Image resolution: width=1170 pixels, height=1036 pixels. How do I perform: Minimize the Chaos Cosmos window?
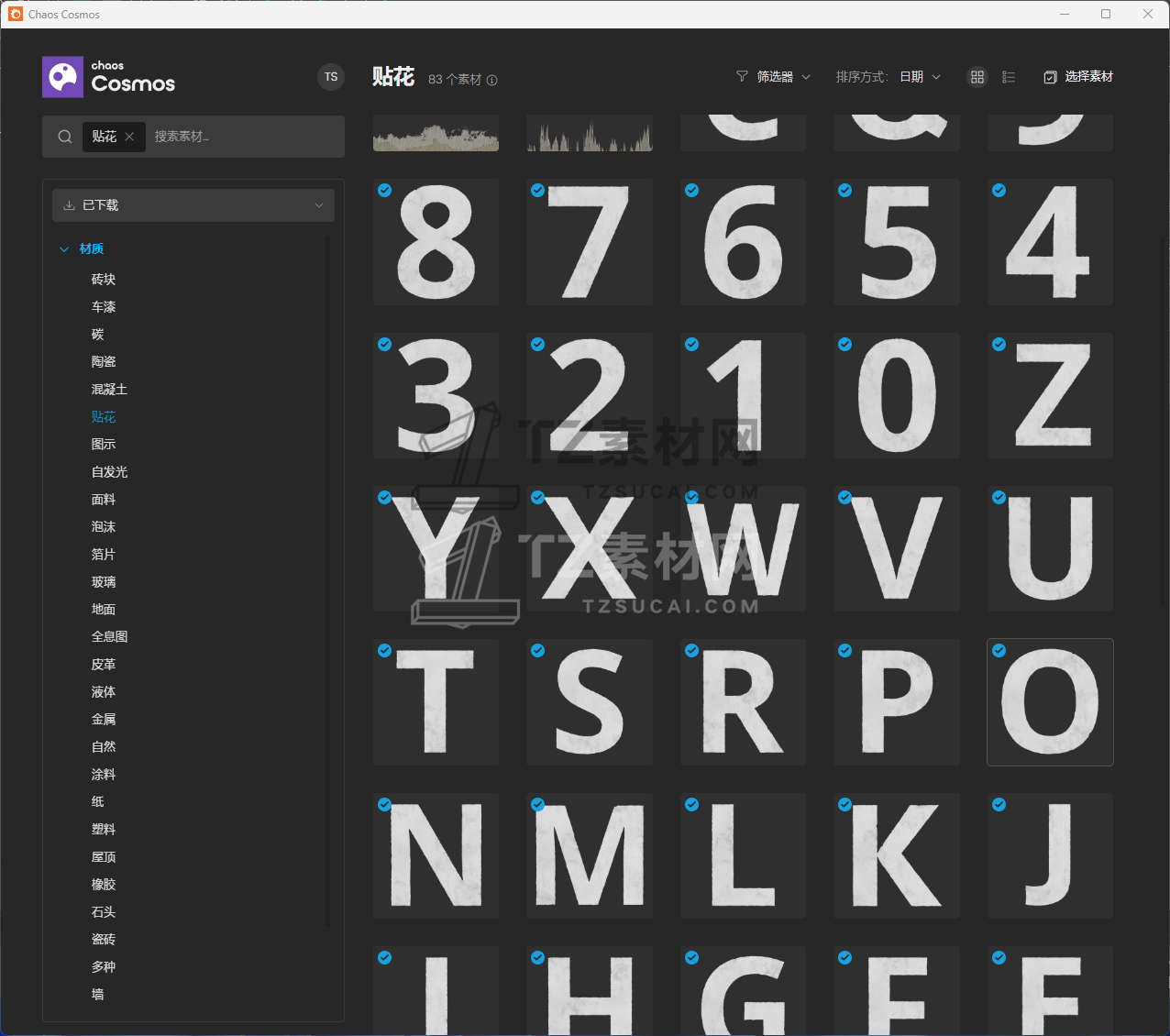[1065, 14]
